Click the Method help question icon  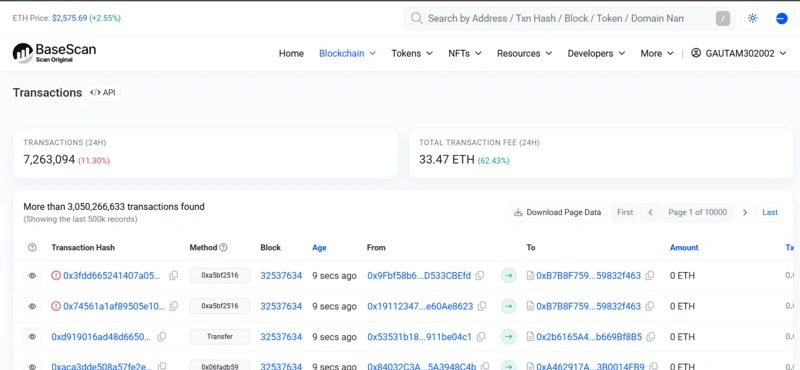click(x=223, y=248)
